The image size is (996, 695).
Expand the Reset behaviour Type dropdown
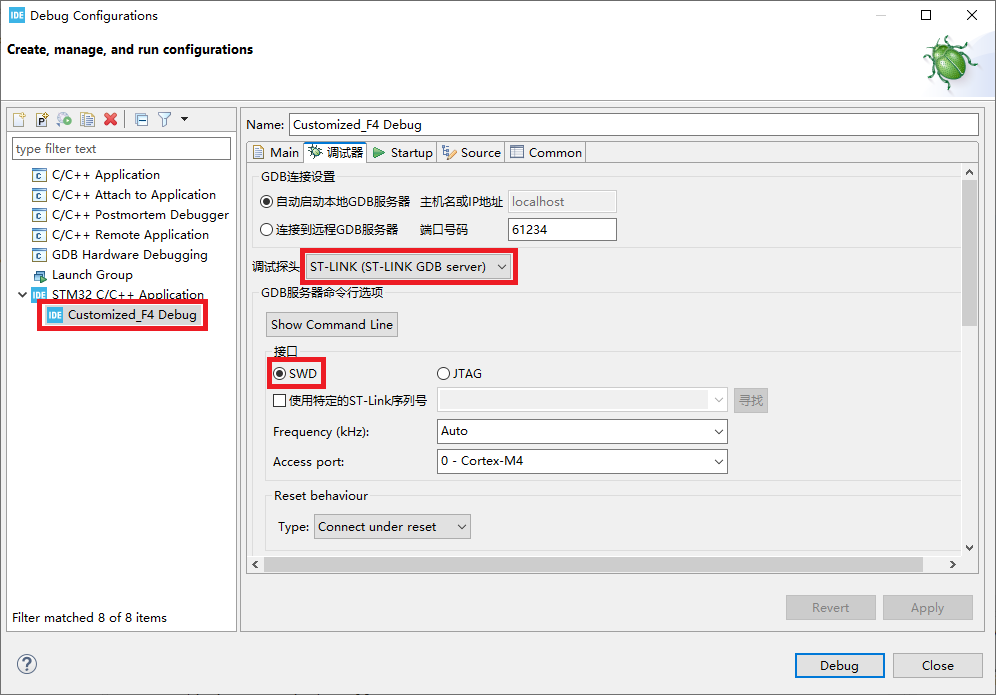tap(392, 527)
